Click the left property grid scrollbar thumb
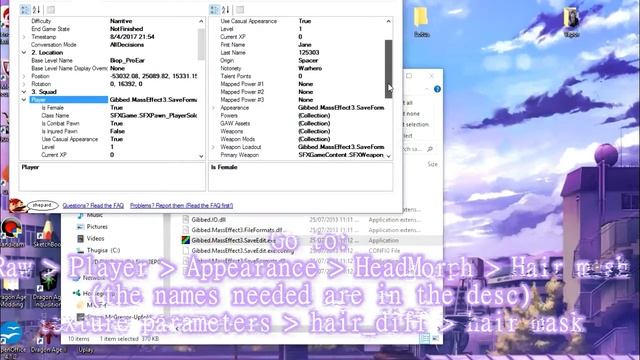This screenshot has height=360, width=640. [x=201, y=44]
